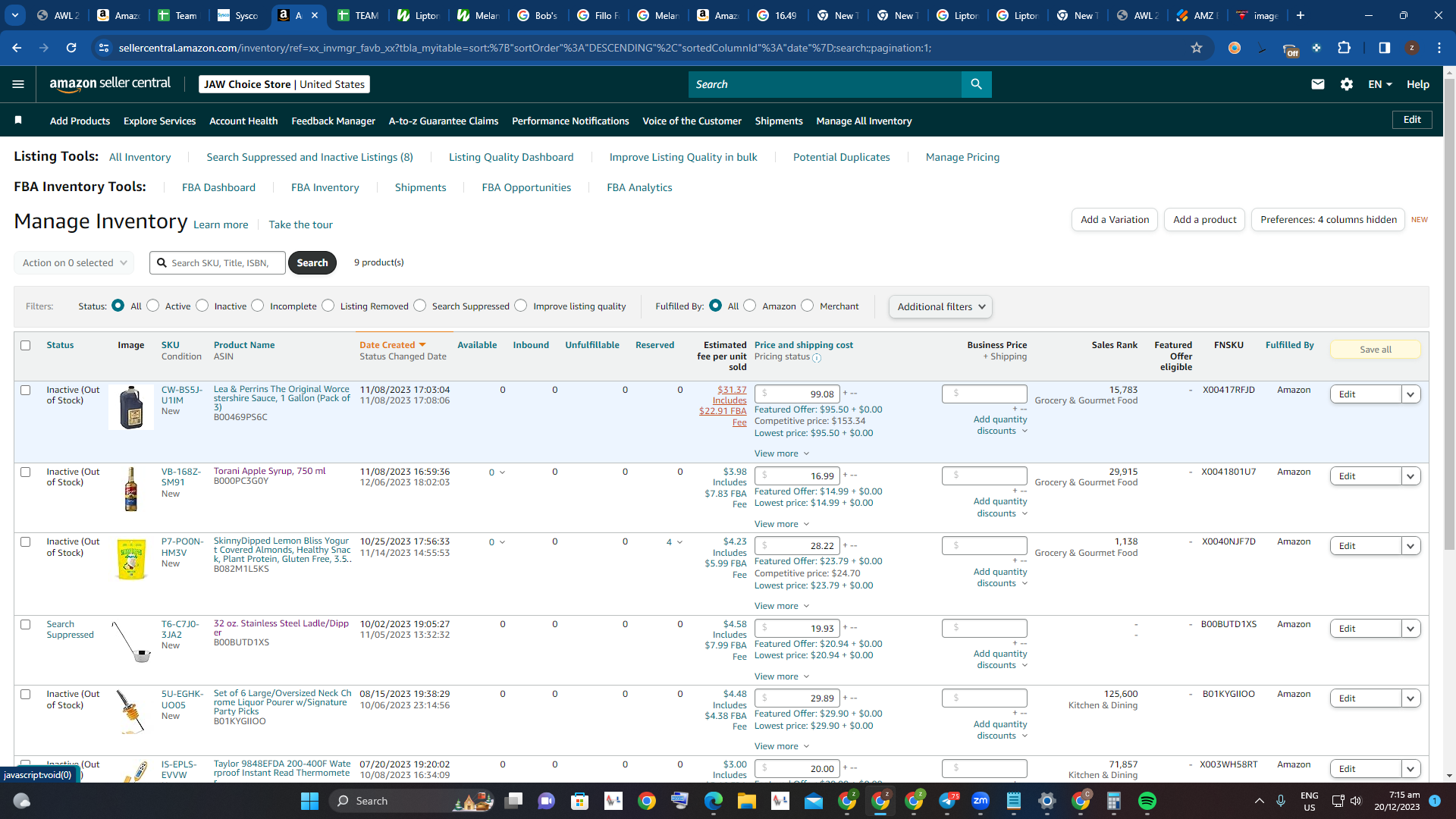Screen dimensions: 1456x819
Task: Reload the page with the refresh icon
Action: click(x=71, y=48)
